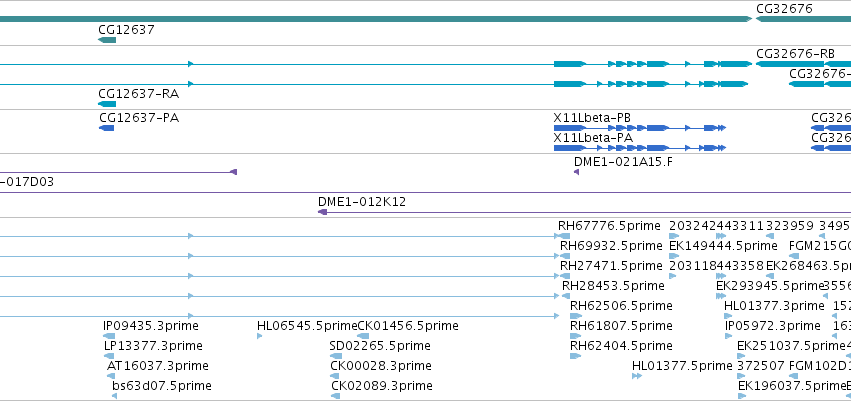The width and height of the screenshot is (851, 401).
Task: Open the RH28453.5prime EST label
Action: tap(613, 285)
